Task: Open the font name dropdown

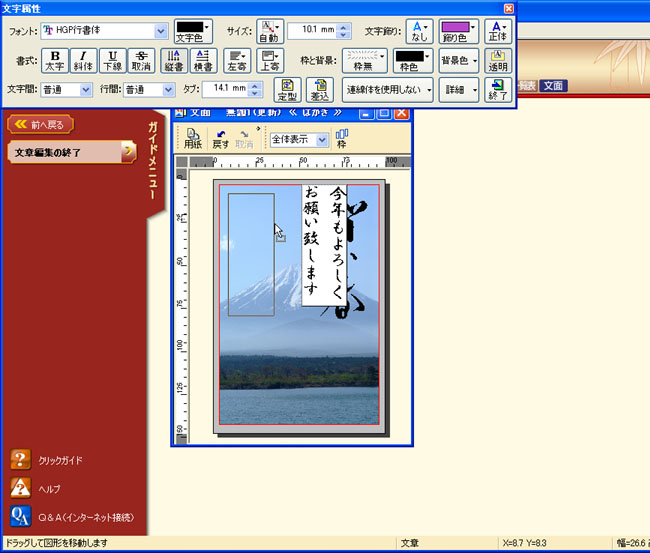Action: pyautogui.click(x=161, y=31)
